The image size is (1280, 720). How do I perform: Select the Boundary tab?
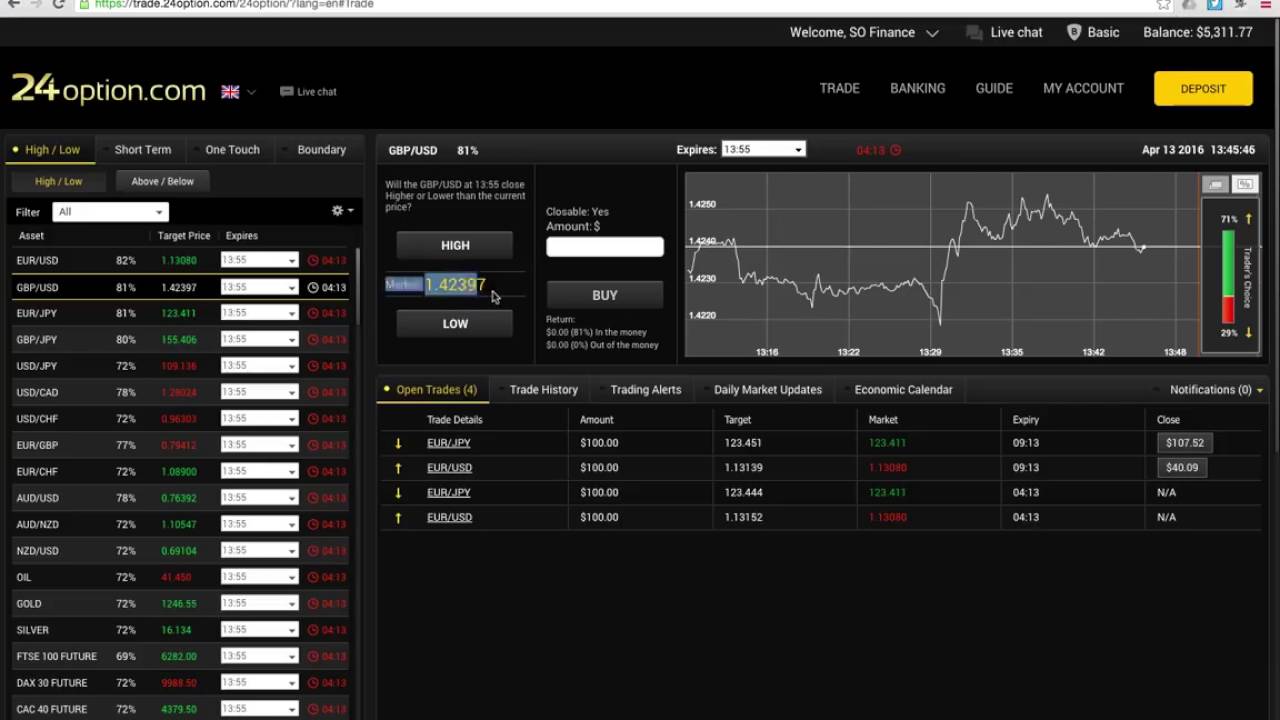321,150
